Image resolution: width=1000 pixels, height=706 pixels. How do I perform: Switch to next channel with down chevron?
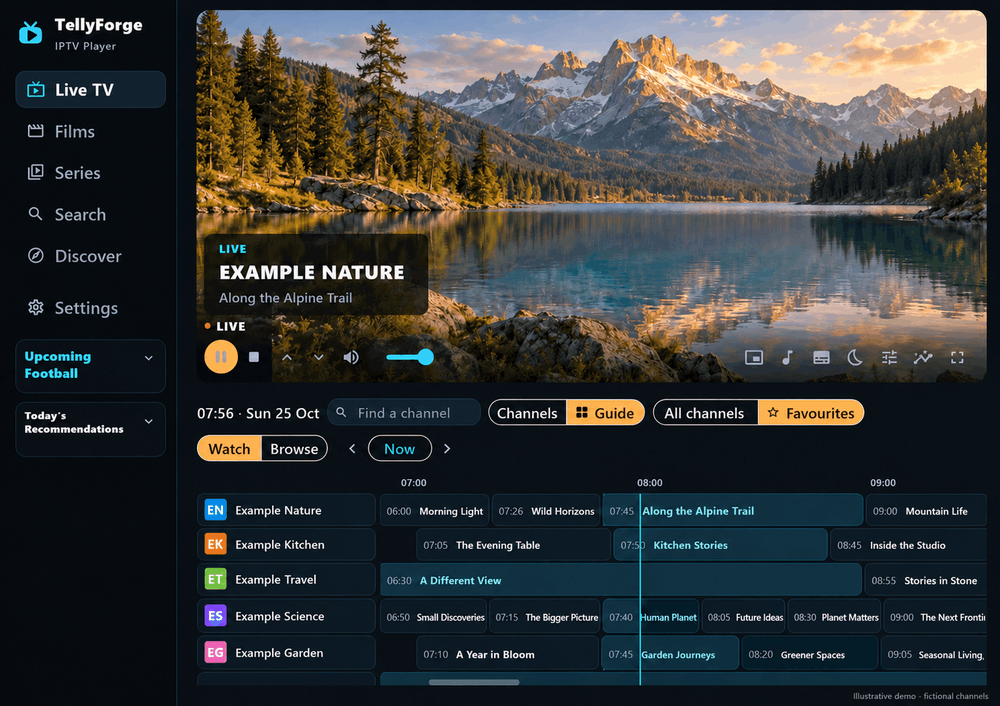coord(318,357)
